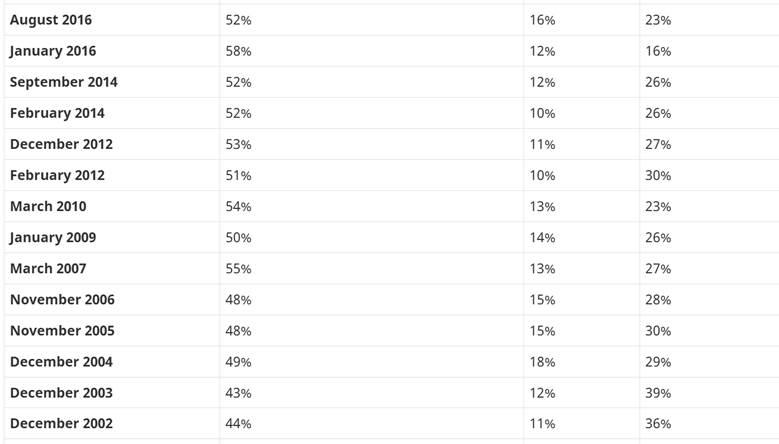Click the November 2005 row label

pyautogui.click(x=62, y=330)
